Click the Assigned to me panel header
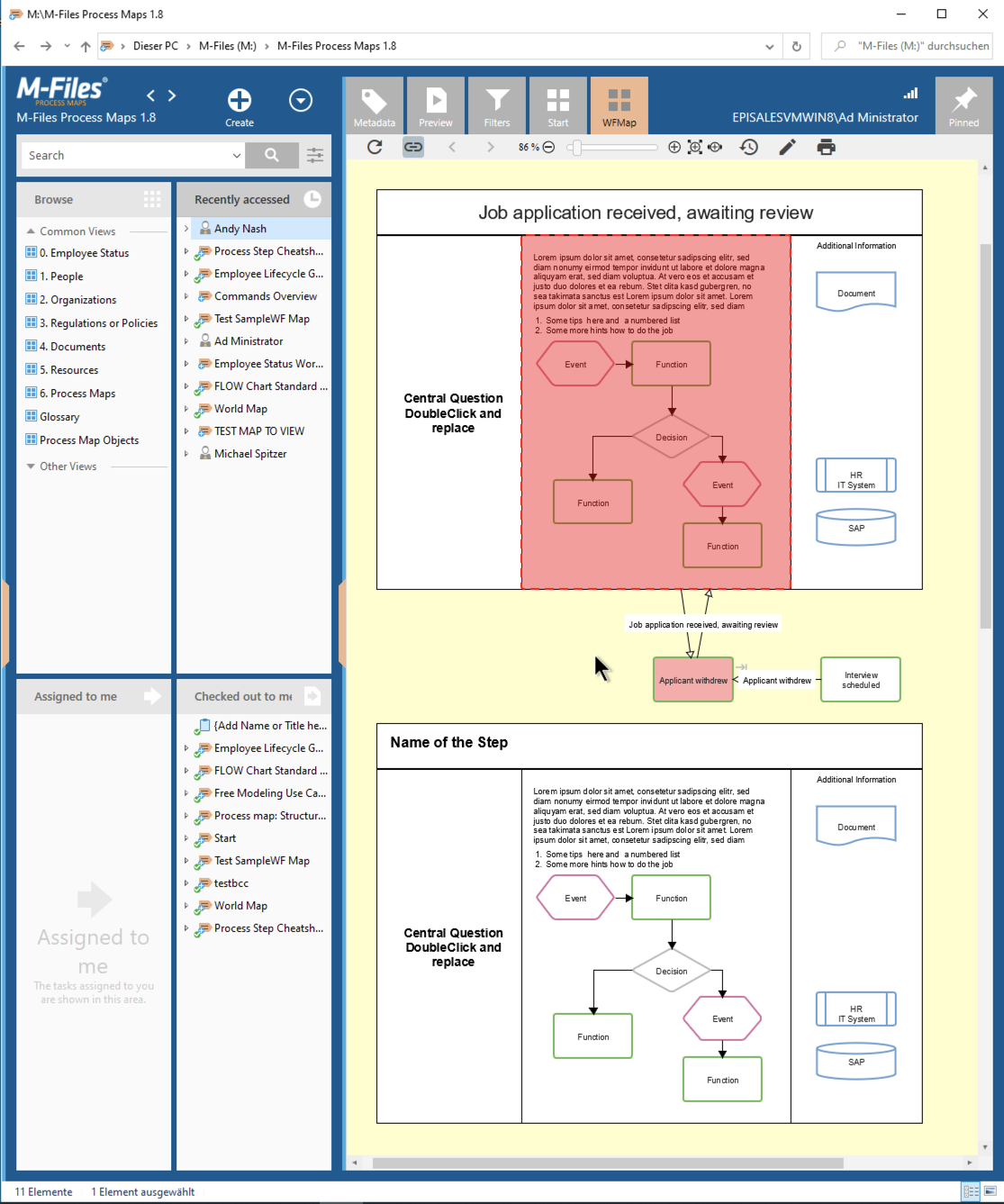This screenshot has height=1204, width=1004. 94,696
